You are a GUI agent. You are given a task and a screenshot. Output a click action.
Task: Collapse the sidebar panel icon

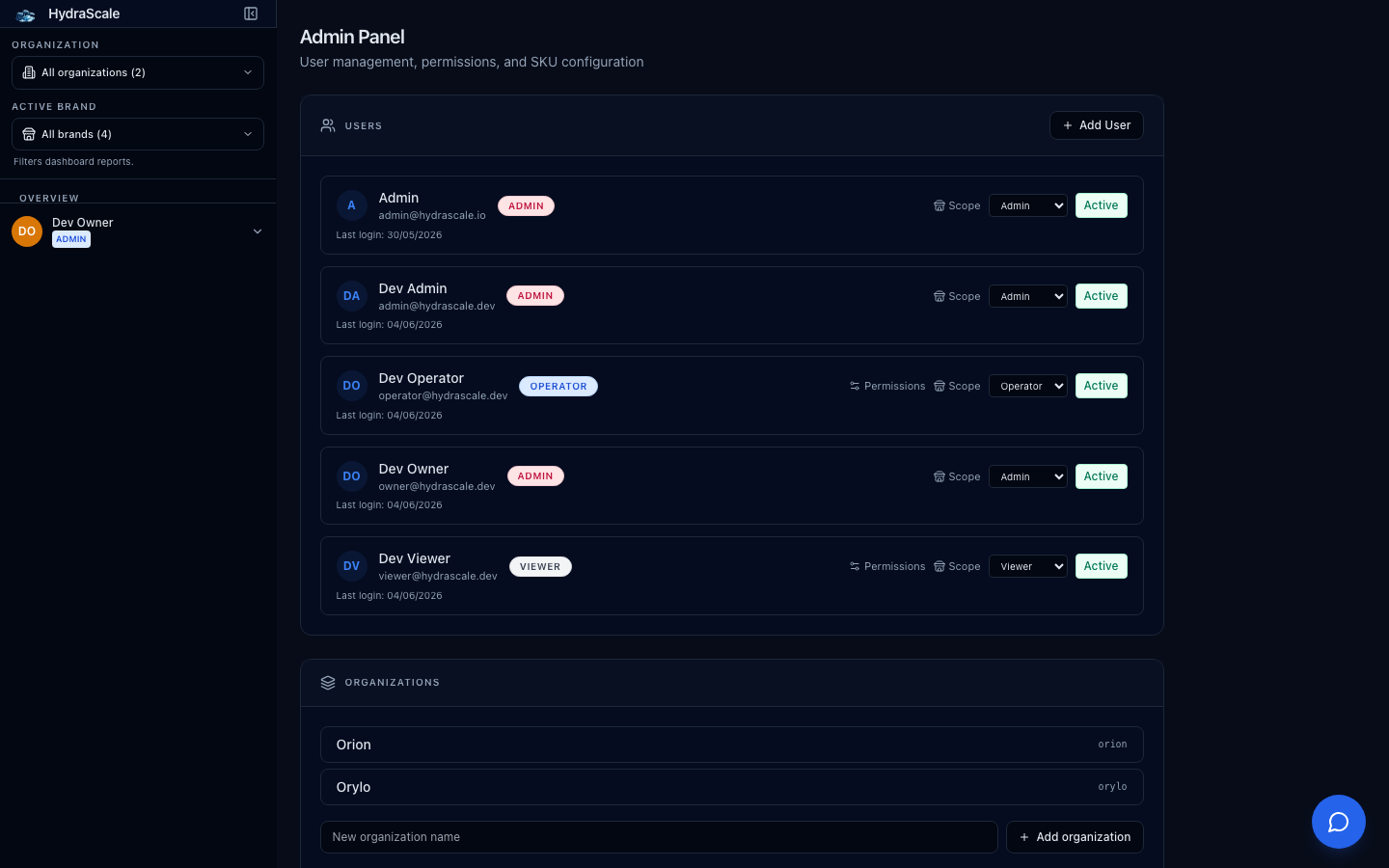pos(251,14)
